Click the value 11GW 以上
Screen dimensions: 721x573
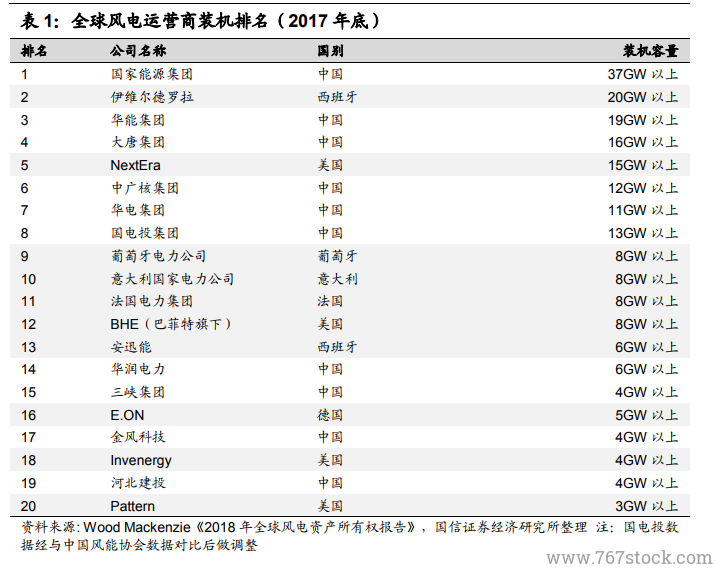pyautogui.click(x=643, y=210)
